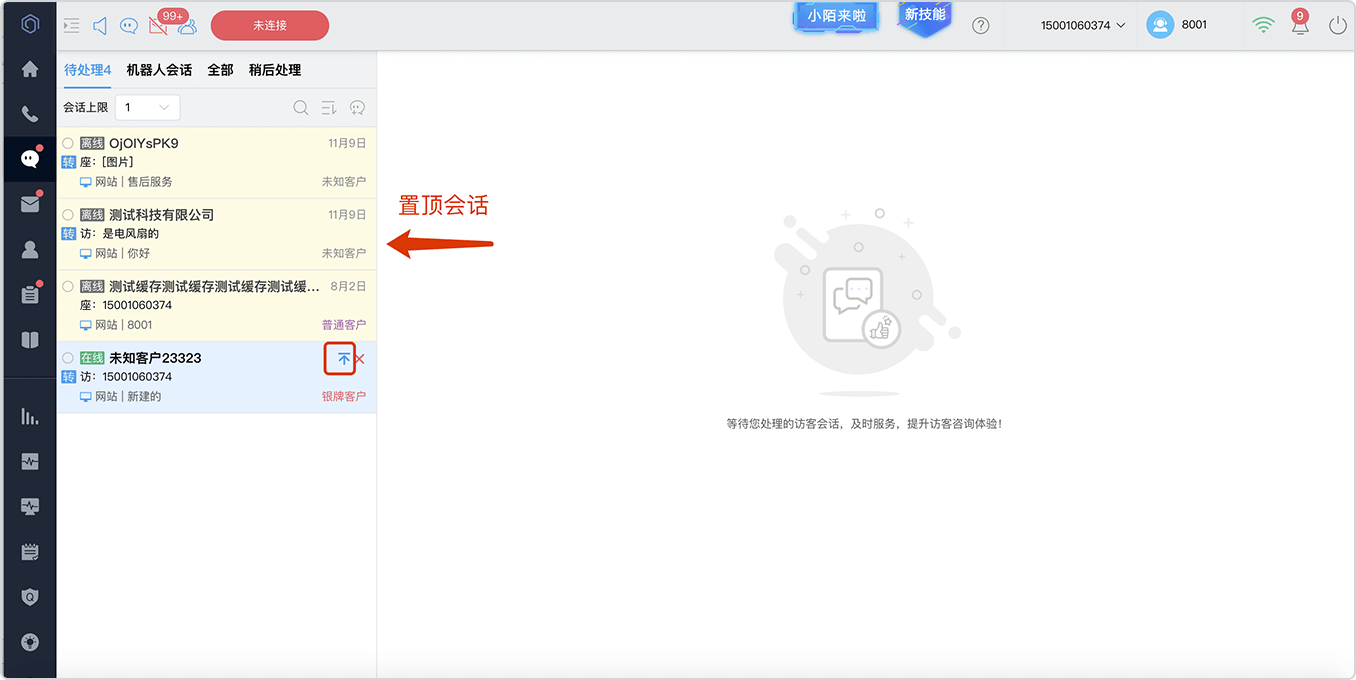Open the 未知客户23323 conversation
This screenshot has width=1356, height=680.
point(217,377)
